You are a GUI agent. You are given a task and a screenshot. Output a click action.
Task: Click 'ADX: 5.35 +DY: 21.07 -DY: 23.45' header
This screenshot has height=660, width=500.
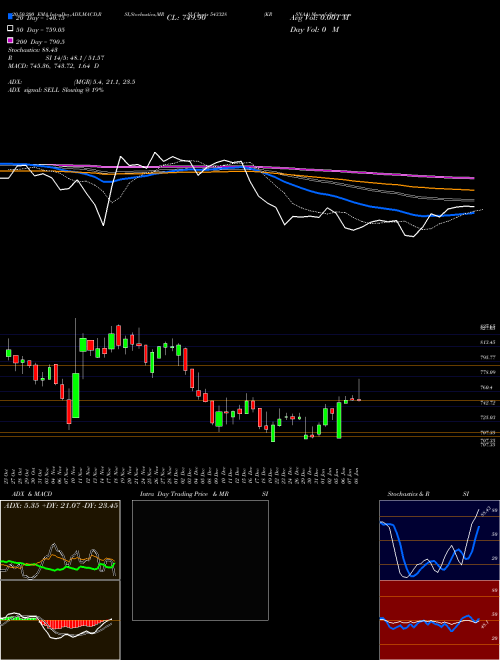coord(61,505)
